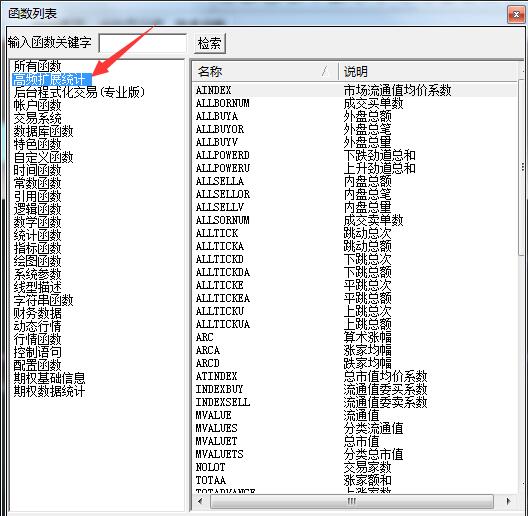Select 逻辑函数 category

(x=37, y=209)
